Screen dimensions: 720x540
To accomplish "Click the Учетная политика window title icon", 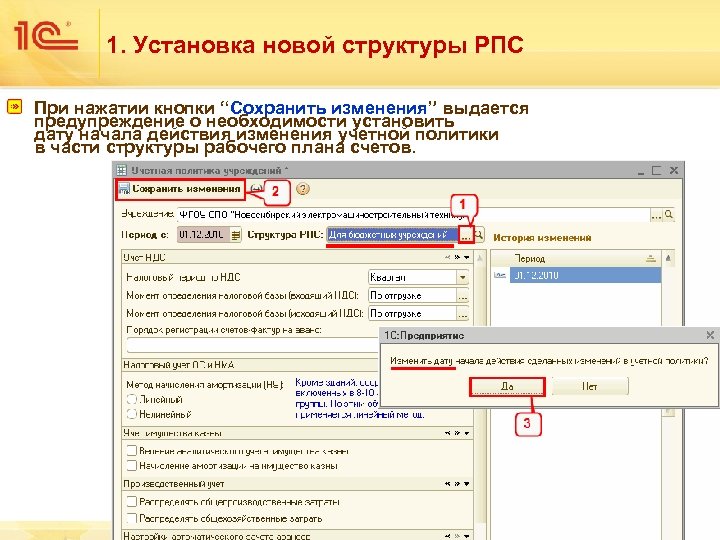I will (122, 170).
